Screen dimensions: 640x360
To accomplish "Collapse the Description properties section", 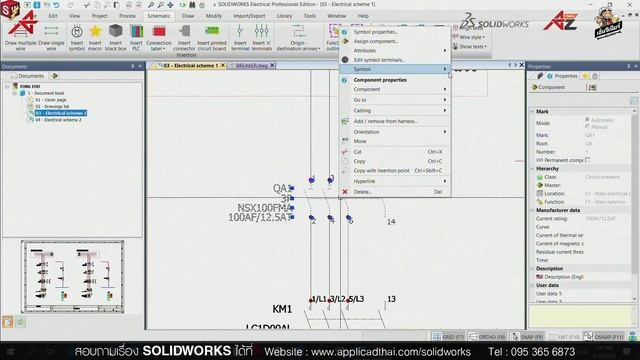I will pos(532,269).
